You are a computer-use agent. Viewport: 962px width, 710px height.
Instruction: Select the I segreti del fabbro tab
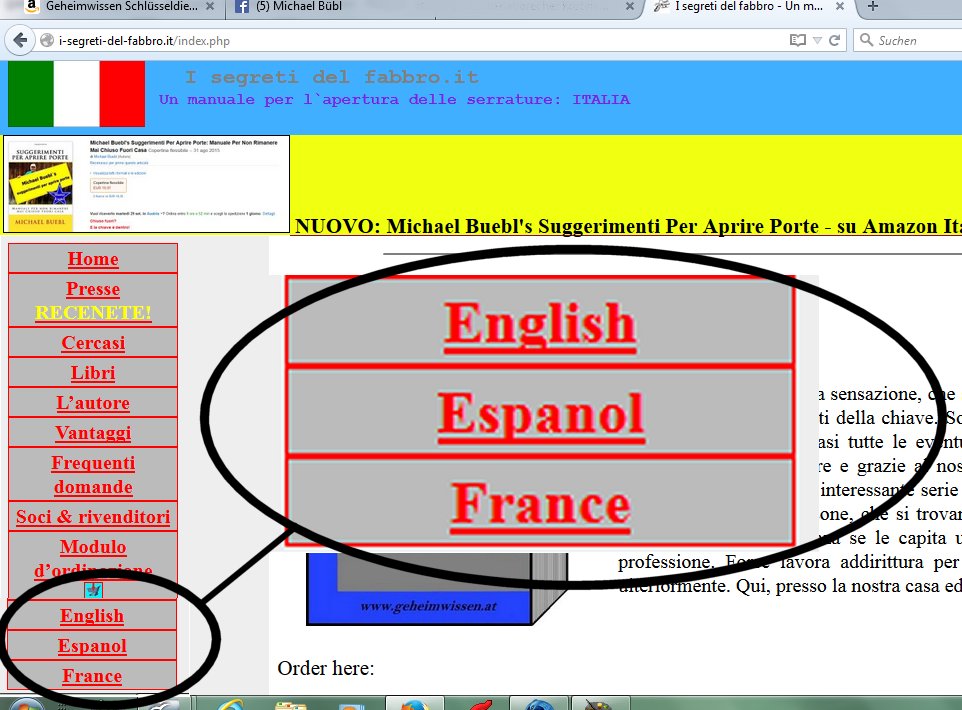click(748, 7)
